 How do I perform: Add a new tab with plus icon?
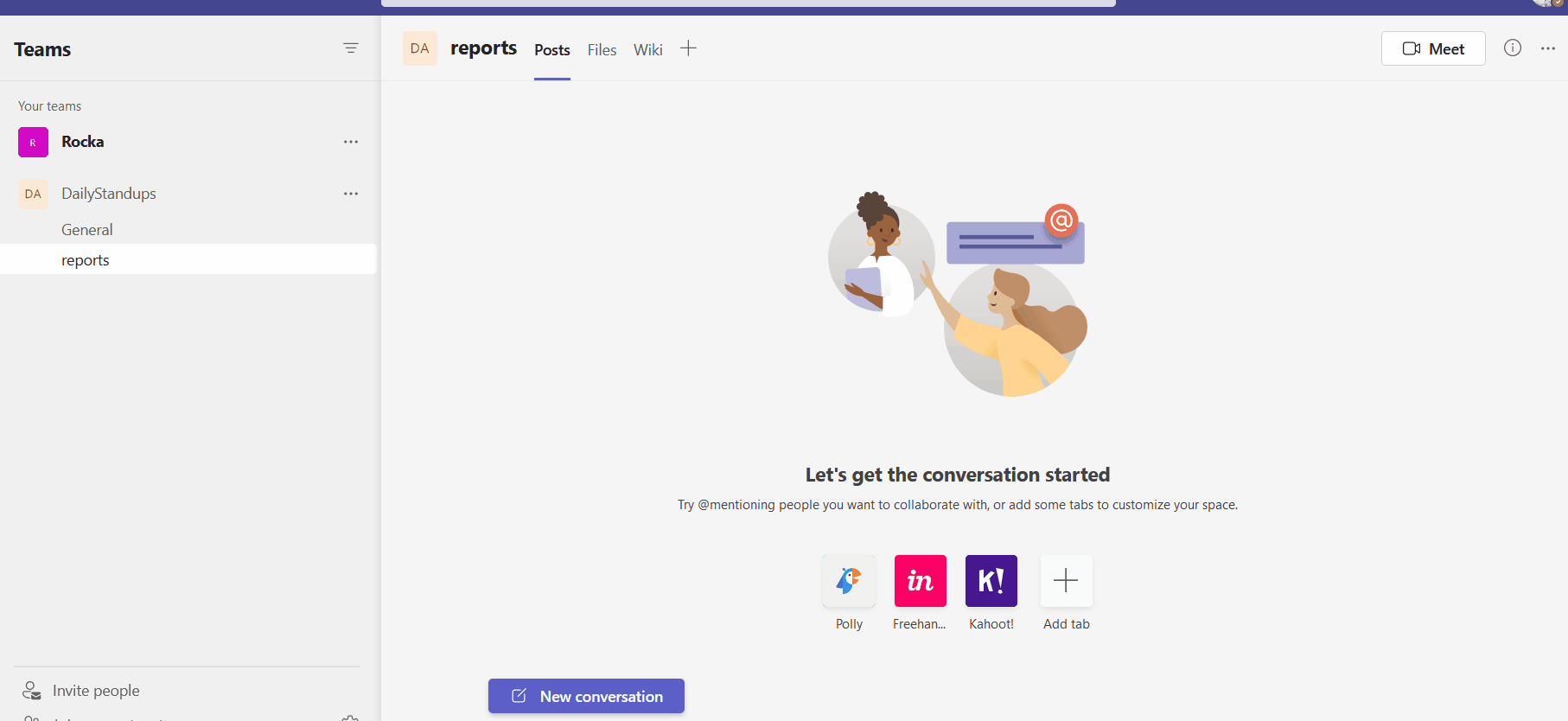click(688, 48)
